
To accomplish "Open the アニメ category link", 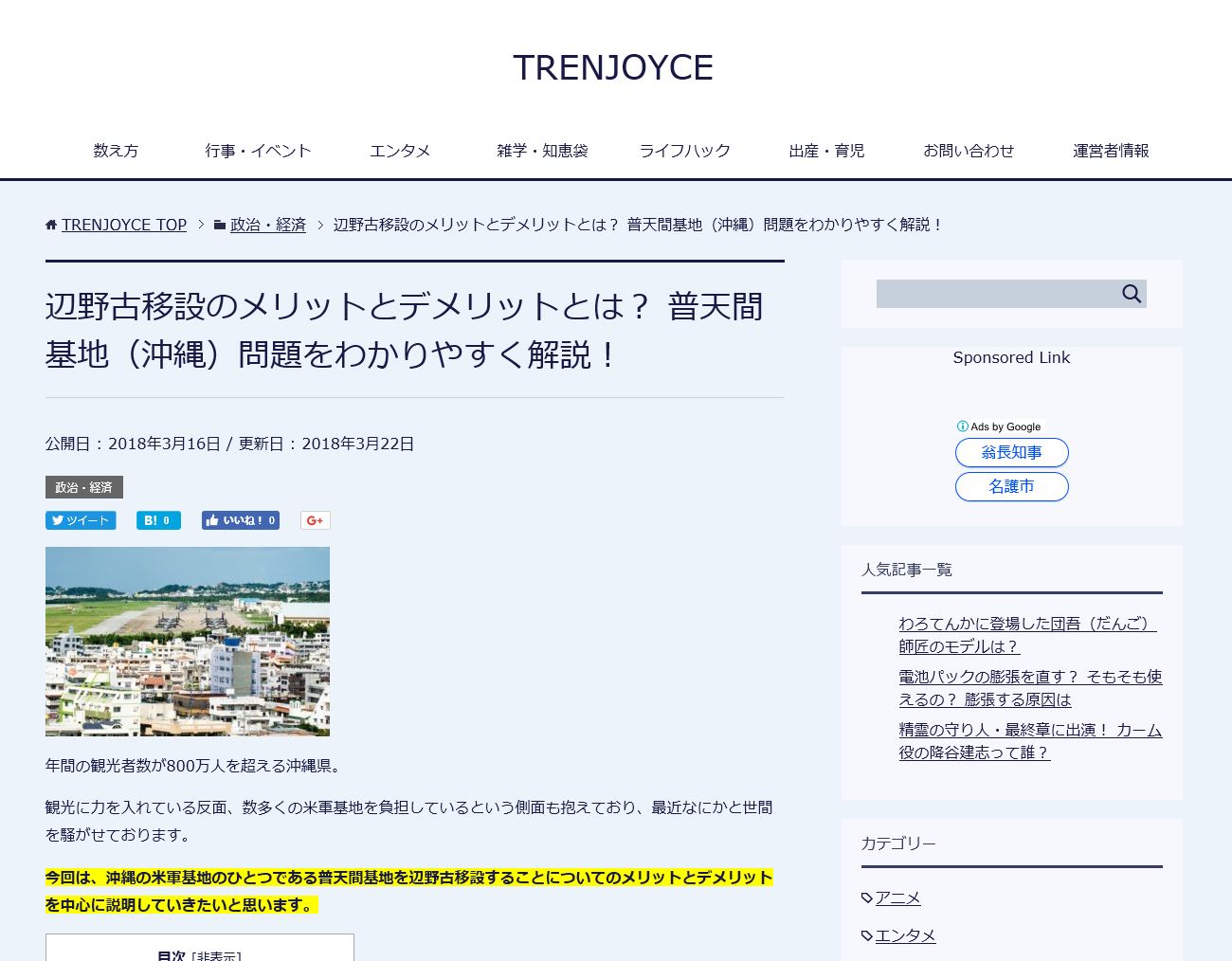I will coord(897,898).
